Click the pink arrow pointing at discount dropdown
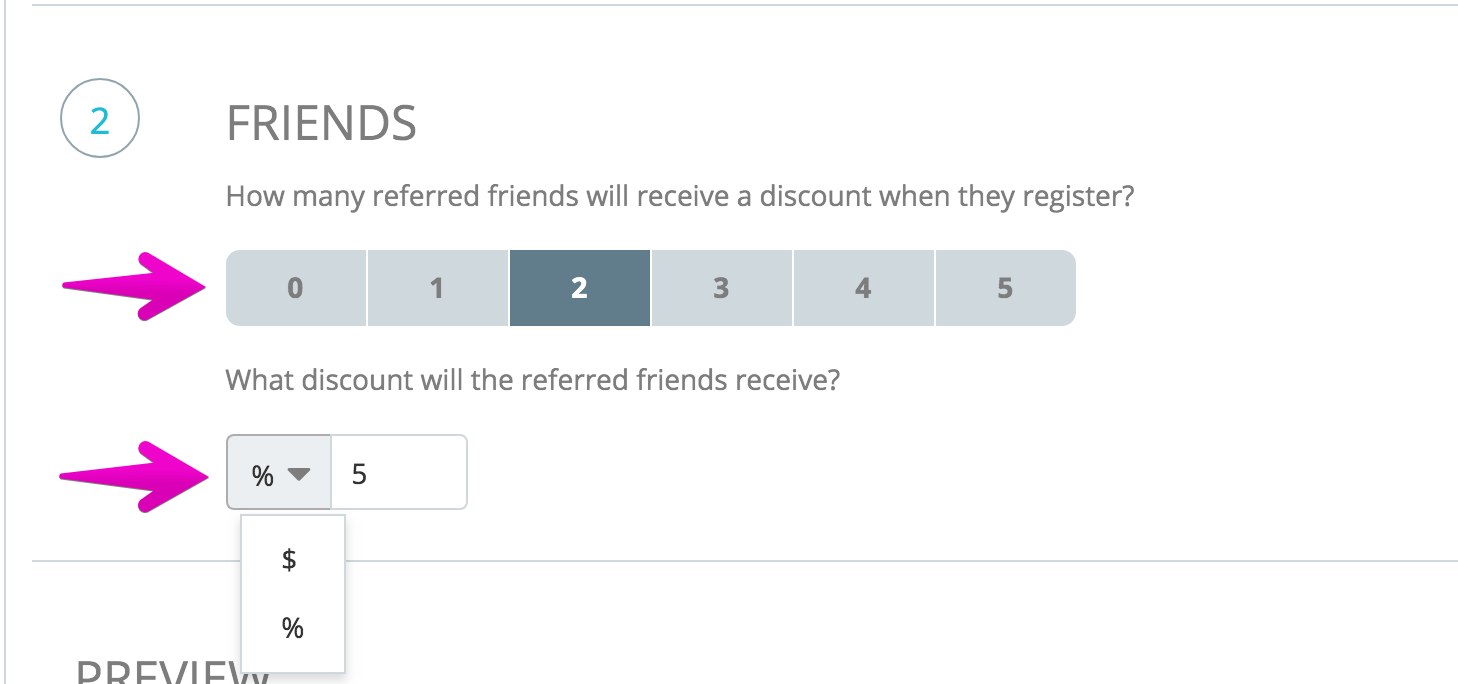This screenshot has height=684, width=1458. click(135, 476)
